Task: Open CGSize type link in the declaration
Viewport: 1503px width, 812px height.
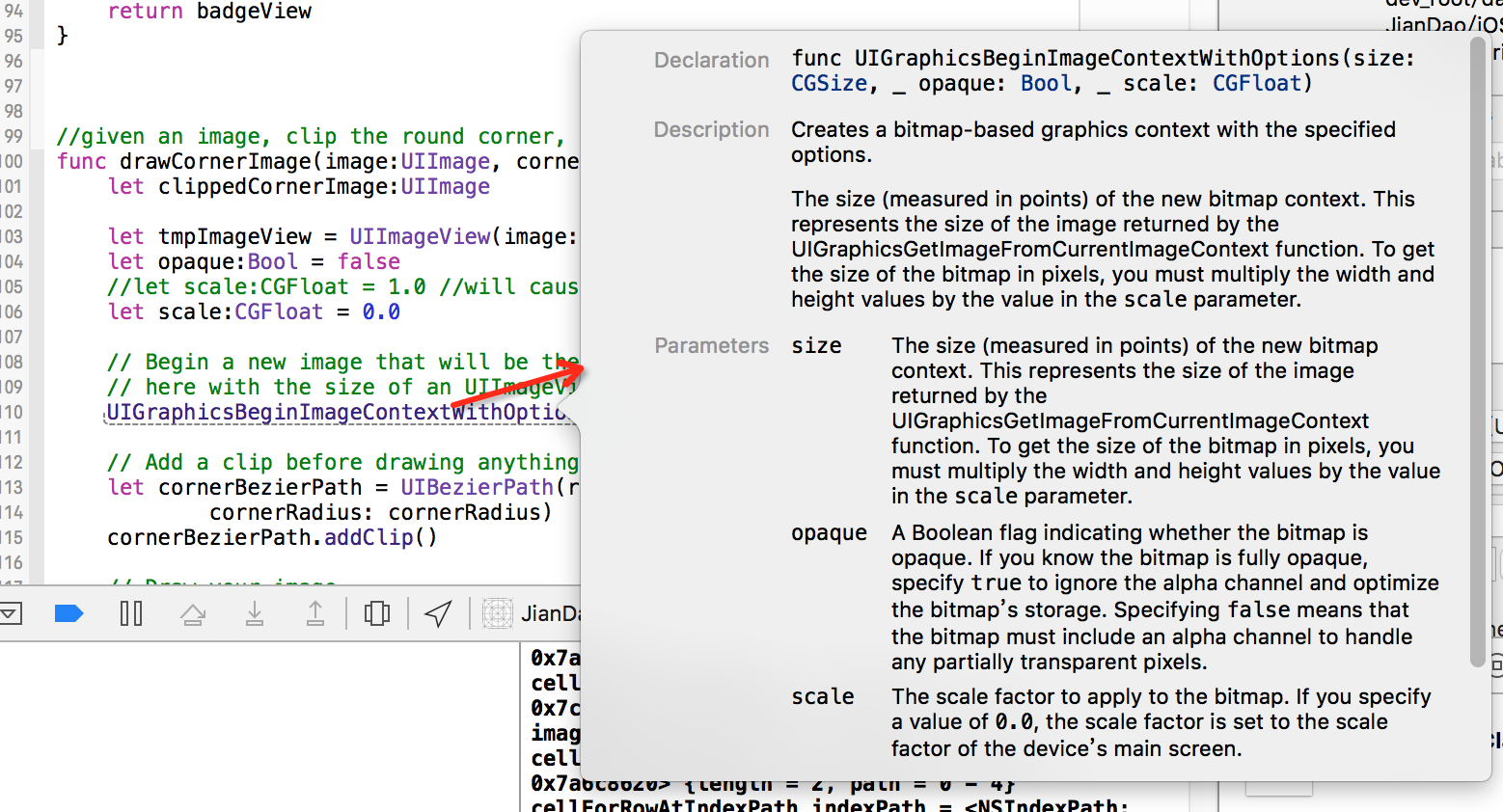Action: coord(830,84)
